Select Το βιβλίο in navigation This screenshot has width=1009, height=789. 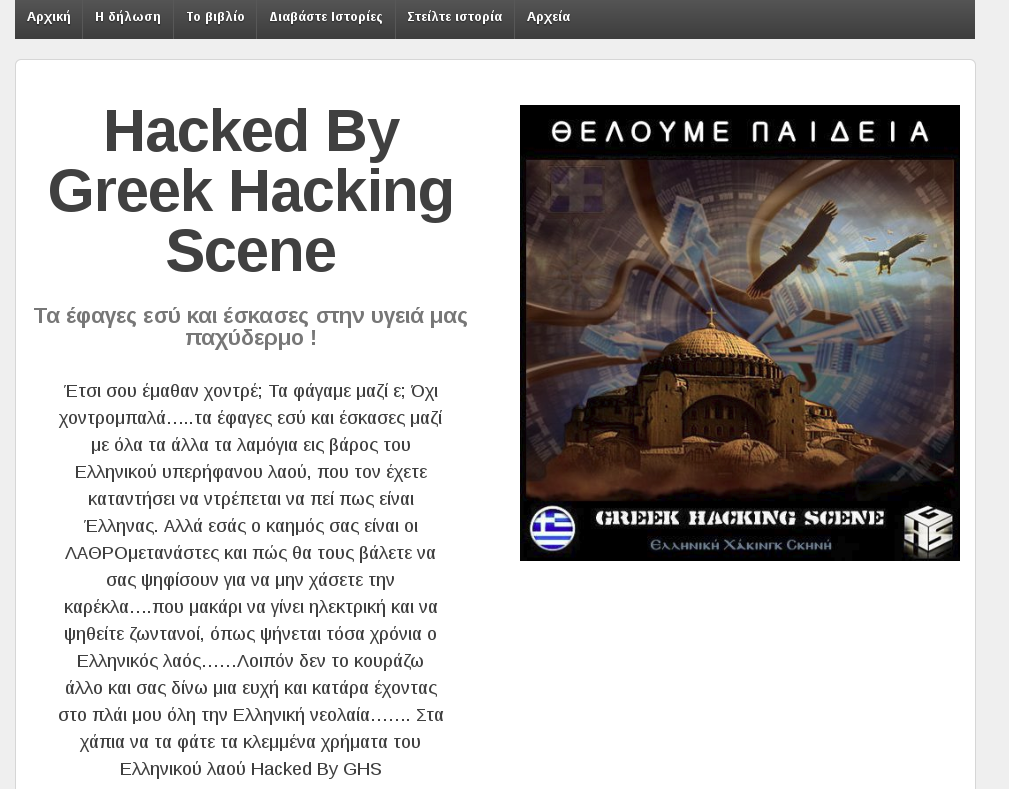pyautogui.click(x=216, y=17)
